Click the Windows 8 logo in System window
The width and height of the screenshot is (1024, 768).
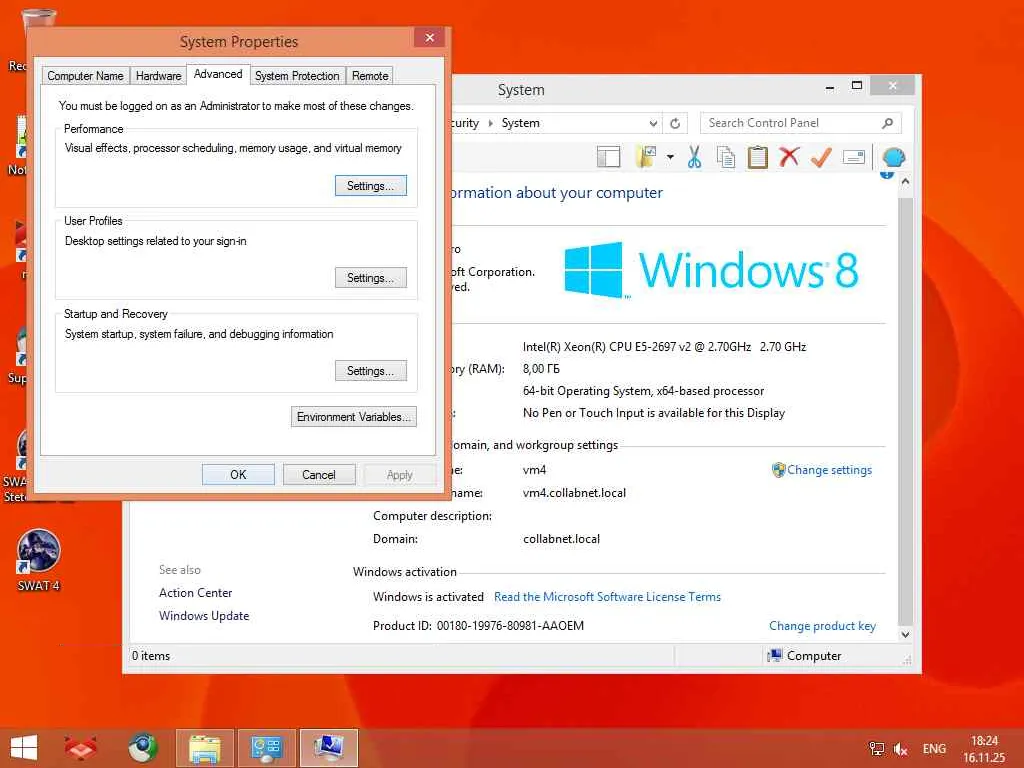pyautogui.click(x=711, y=270)
